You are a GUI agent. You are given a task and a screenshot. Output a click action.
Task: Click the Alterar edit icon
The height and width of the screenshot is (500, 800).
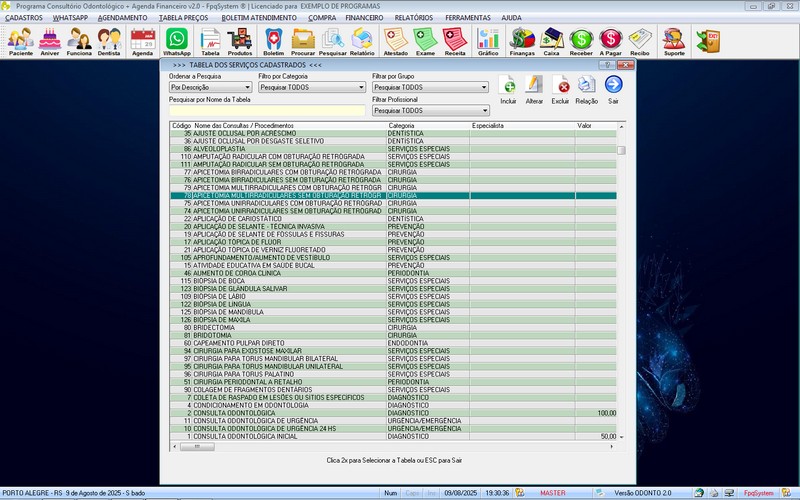535,89
